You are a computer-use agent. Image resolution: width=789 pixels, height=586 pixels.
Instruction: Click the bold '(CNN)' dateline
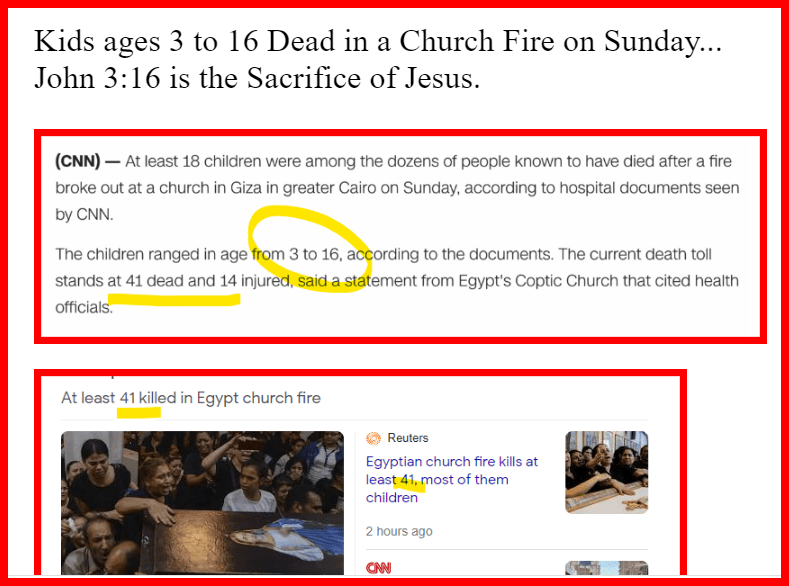coord(77,161)
